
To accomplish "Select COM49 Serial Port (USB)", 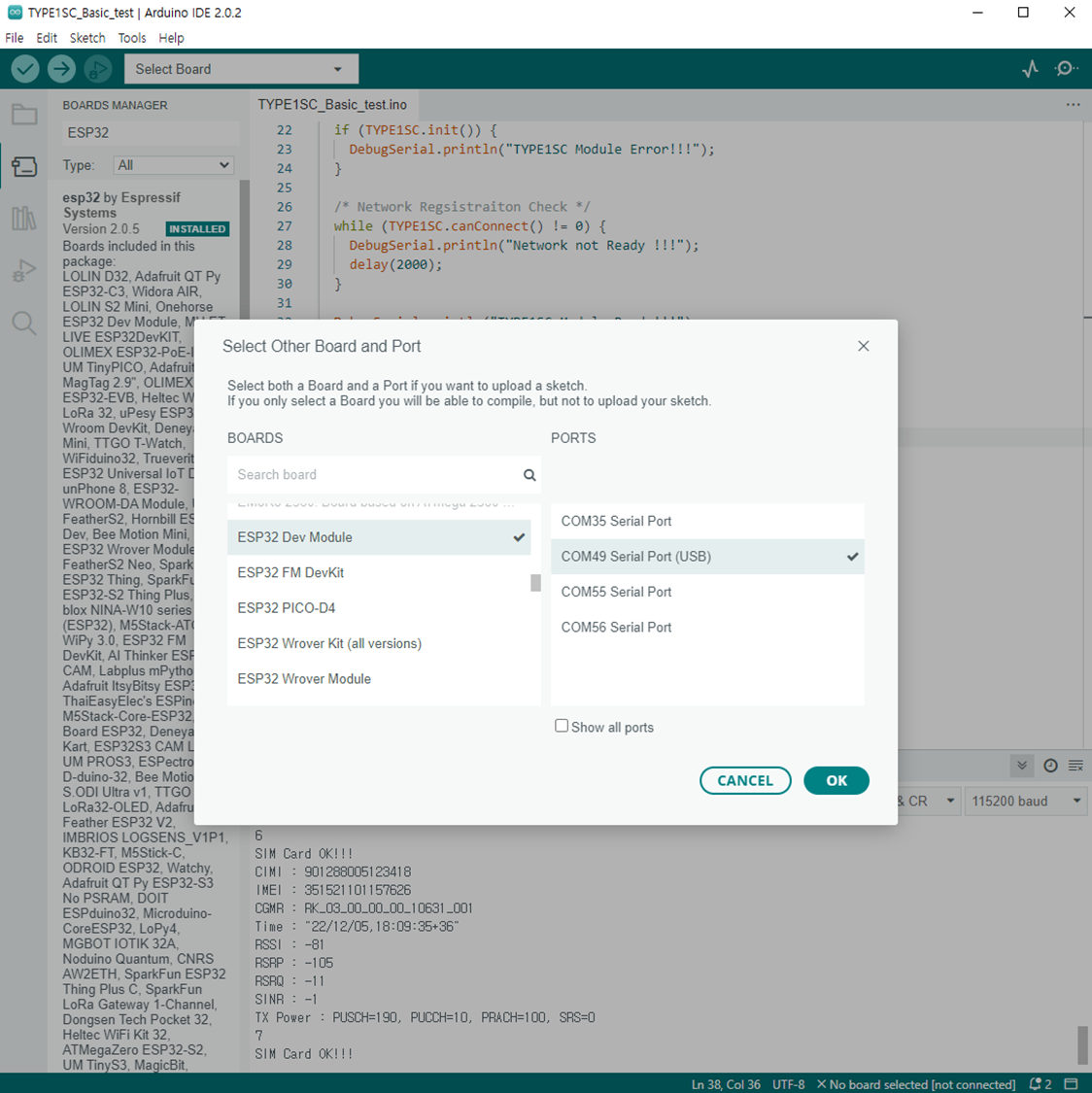I will [707, 557].
